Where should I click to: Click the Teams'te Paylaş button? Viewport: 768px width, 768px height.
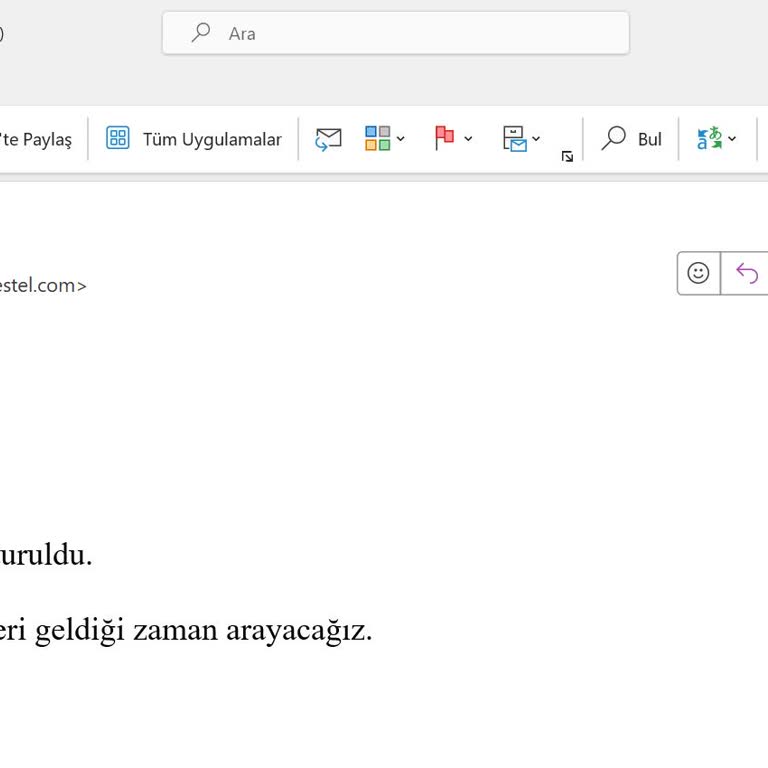click(36, 139)
